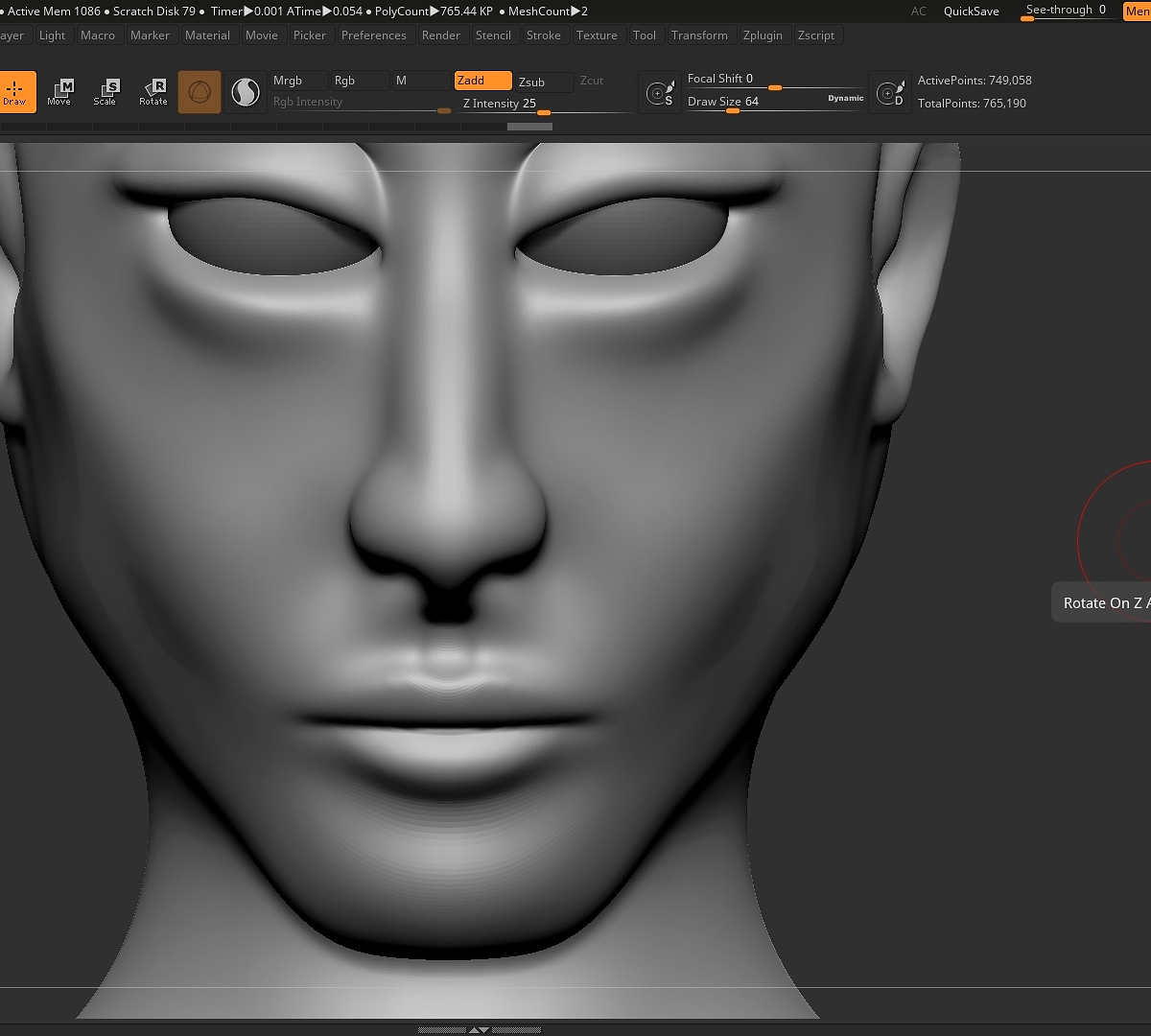Toggle the M material channel
The image size is (1151, 1036).
[421, 81]
